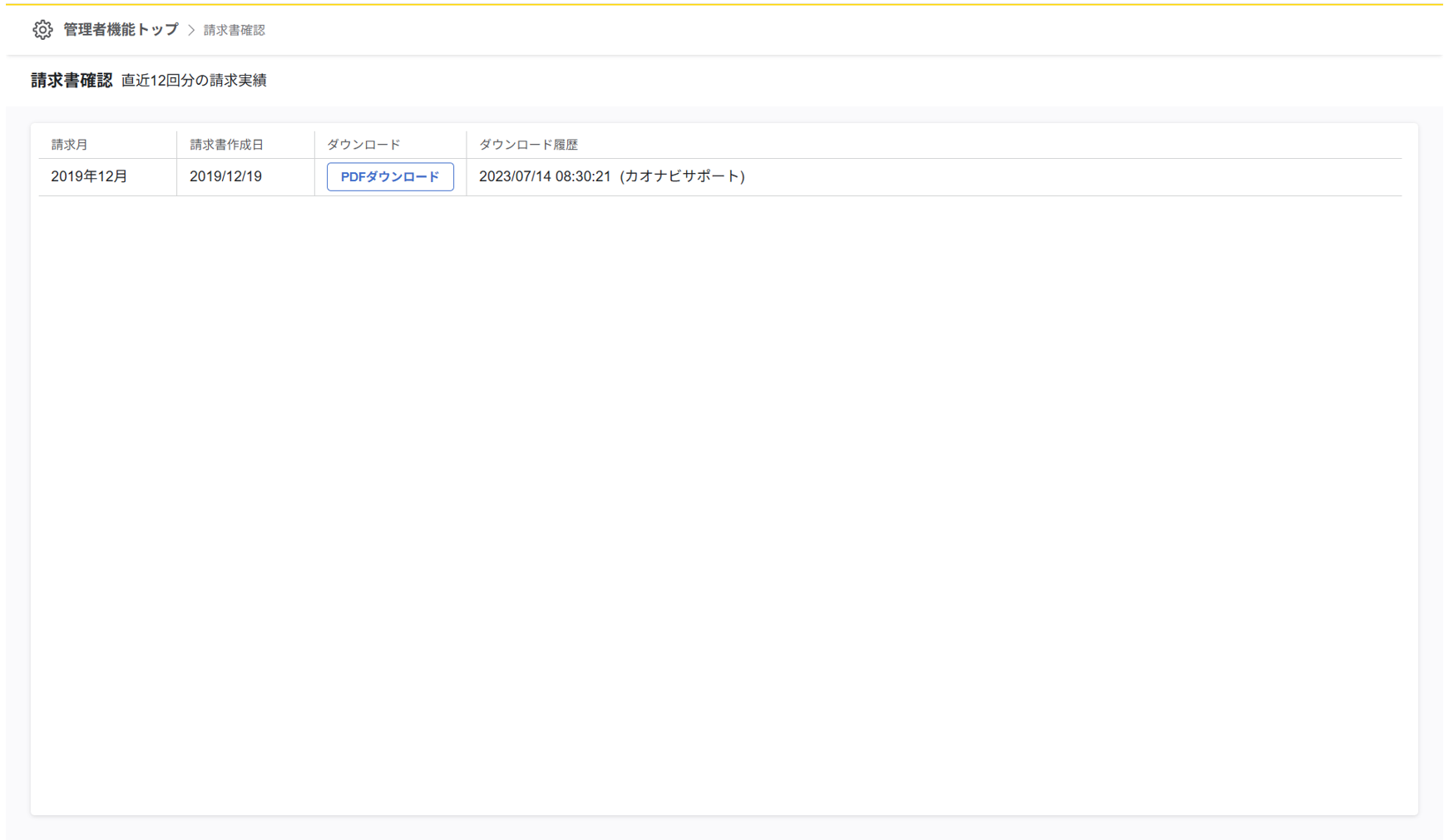This screenshot has height=840, width=1448.
Task: Click the breadcrumb chevron separator
Action: 191,30
